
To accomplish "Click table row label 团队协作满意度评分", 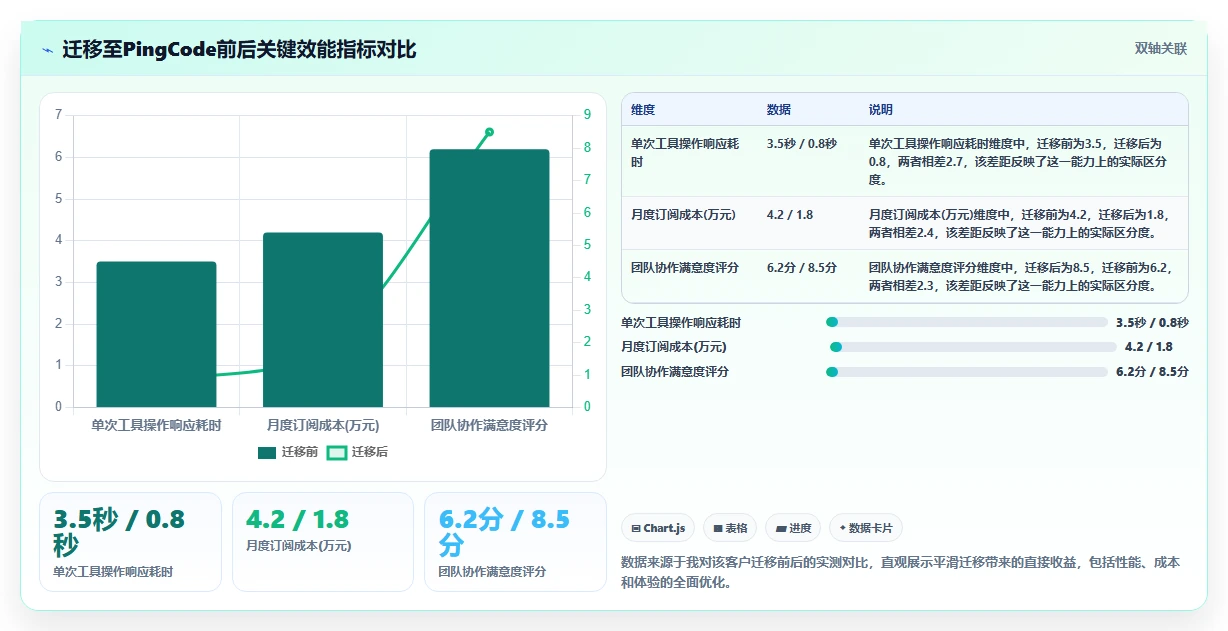I will 685,268.
